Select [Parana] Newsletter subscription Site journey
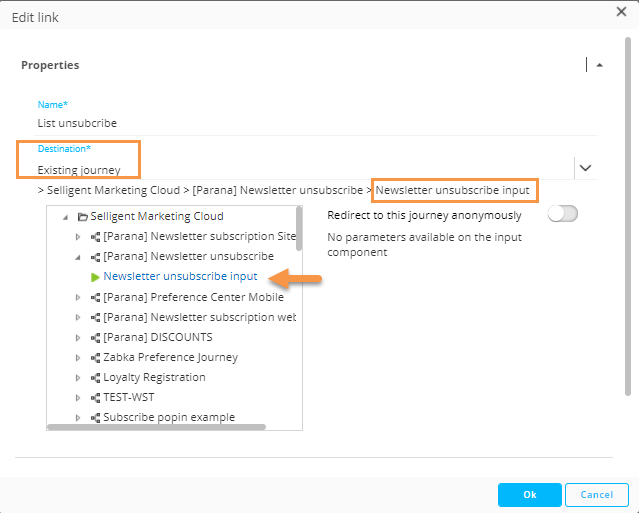This screenshot has height=513, width=639. pos(200,236)
